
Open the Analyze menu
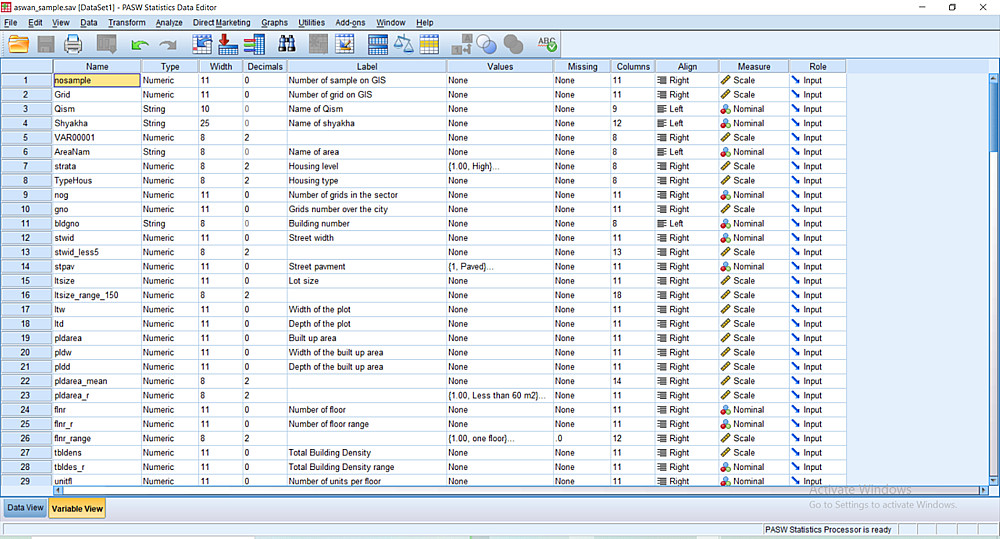(169, 22)
